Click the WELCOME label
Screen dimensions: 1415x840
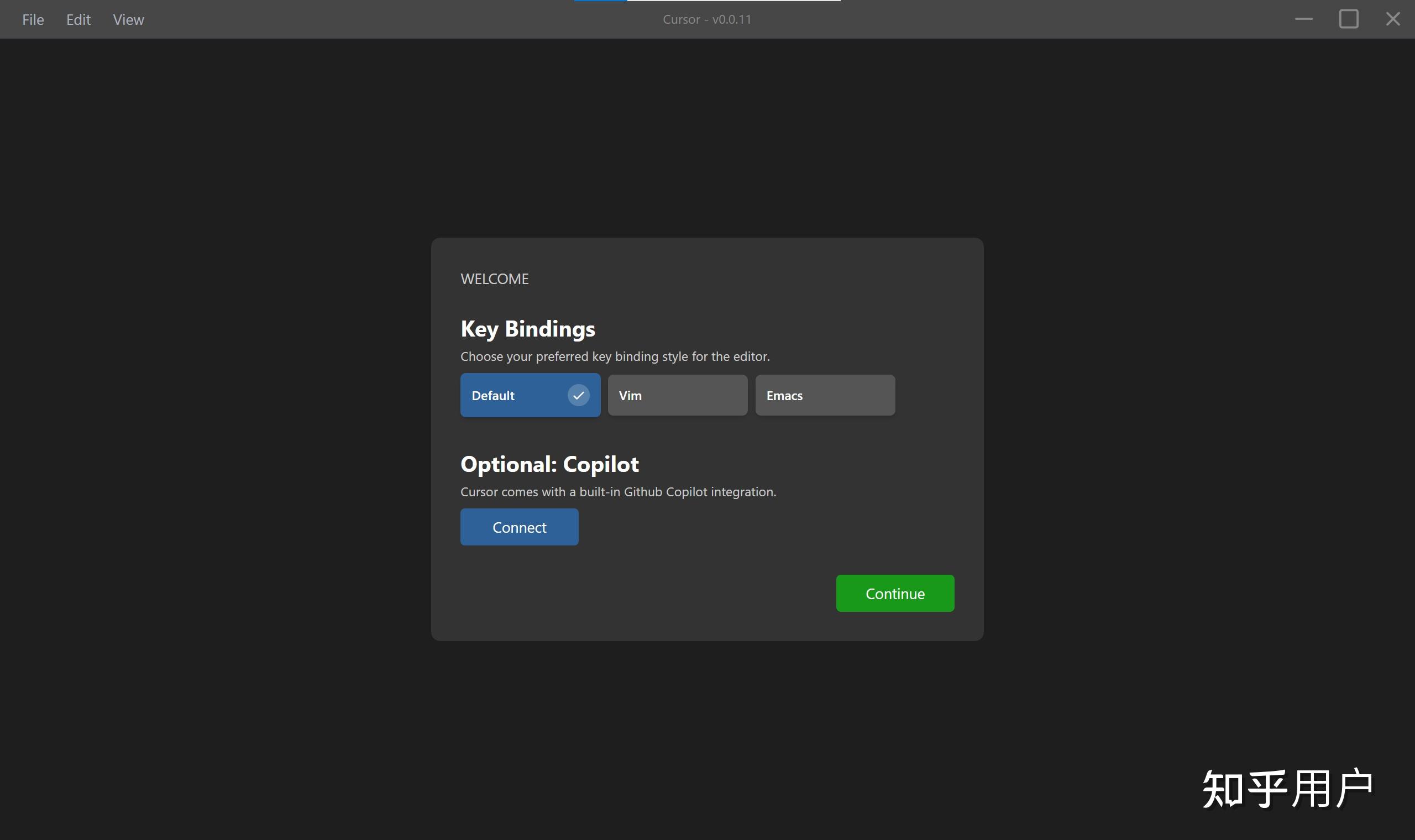(495, 279)
